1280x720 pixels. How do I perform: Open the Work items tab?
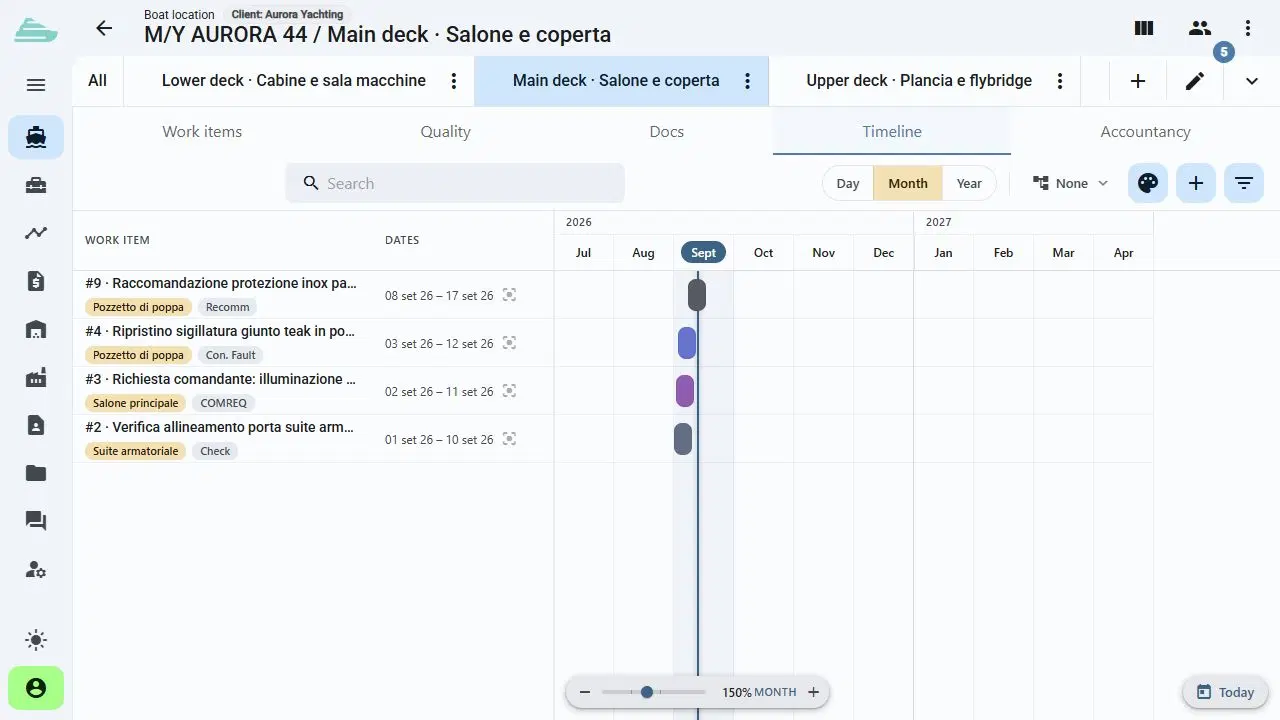coord(202,131)
